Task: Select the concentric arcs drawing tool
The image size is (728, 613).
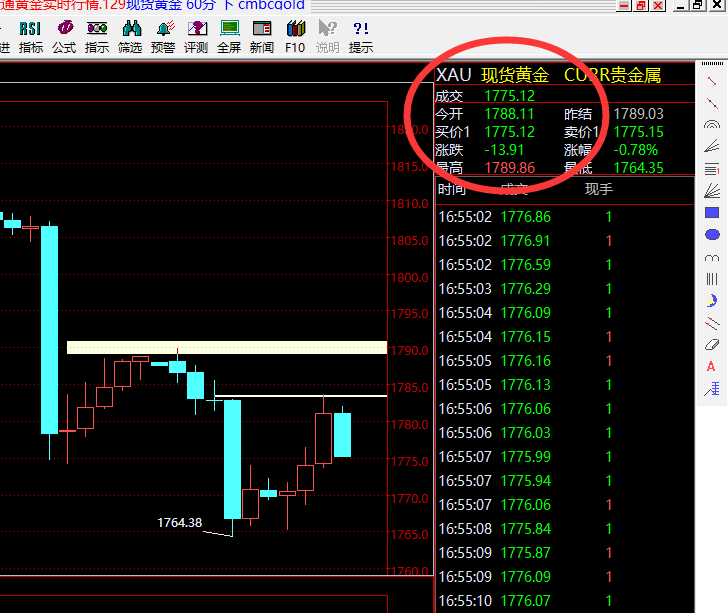Action: coord(712,124)
